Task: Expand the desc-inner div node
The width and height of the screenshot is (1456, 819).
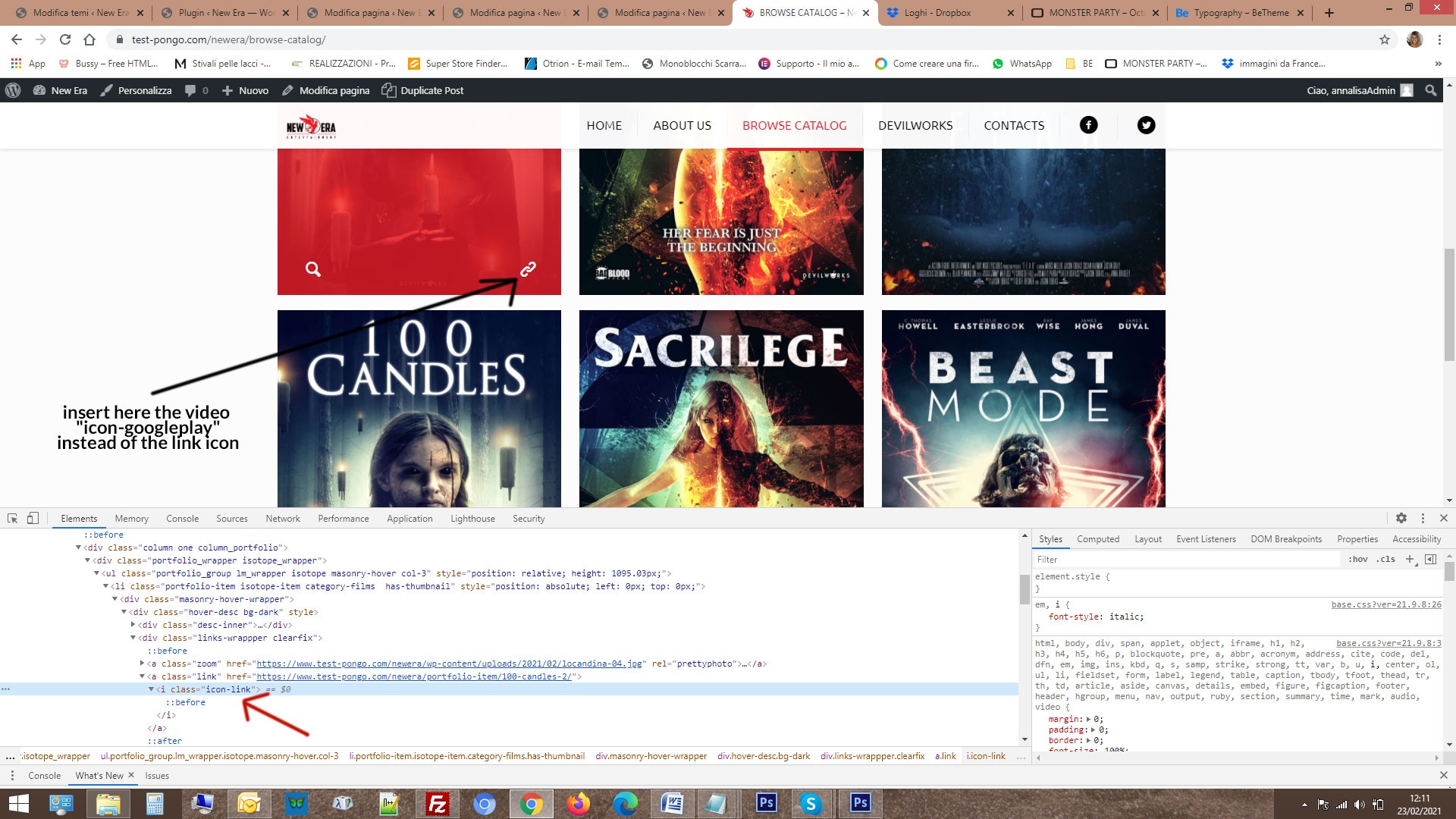Action: pos(133,625)
